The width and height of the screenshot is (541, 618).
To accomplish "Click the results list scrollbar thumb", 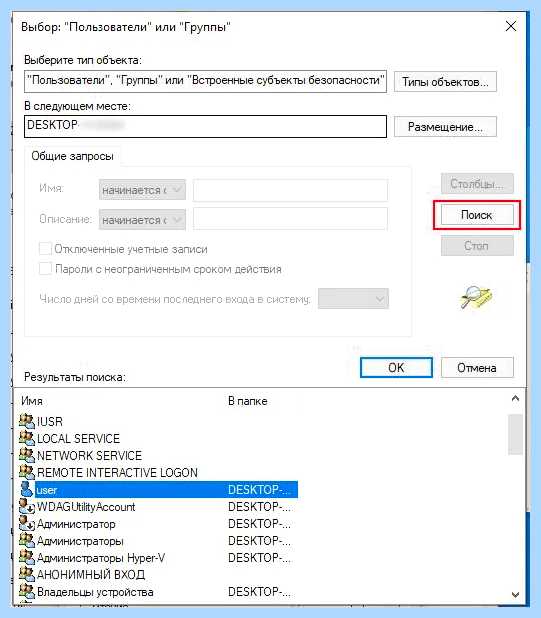I will click(515, 434).
